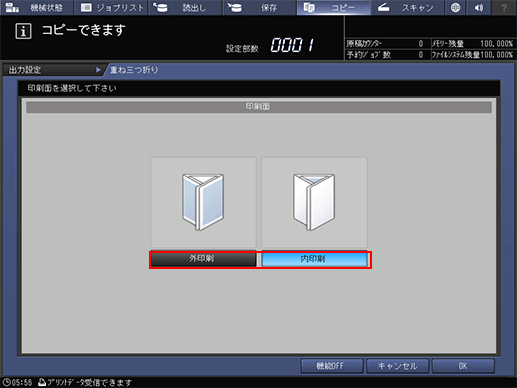Click the inside-print tri-fold illustration

point(314,202)
